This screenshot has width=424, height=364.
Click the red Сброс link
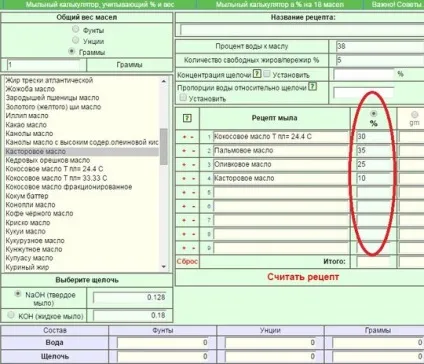pos(187,262)
